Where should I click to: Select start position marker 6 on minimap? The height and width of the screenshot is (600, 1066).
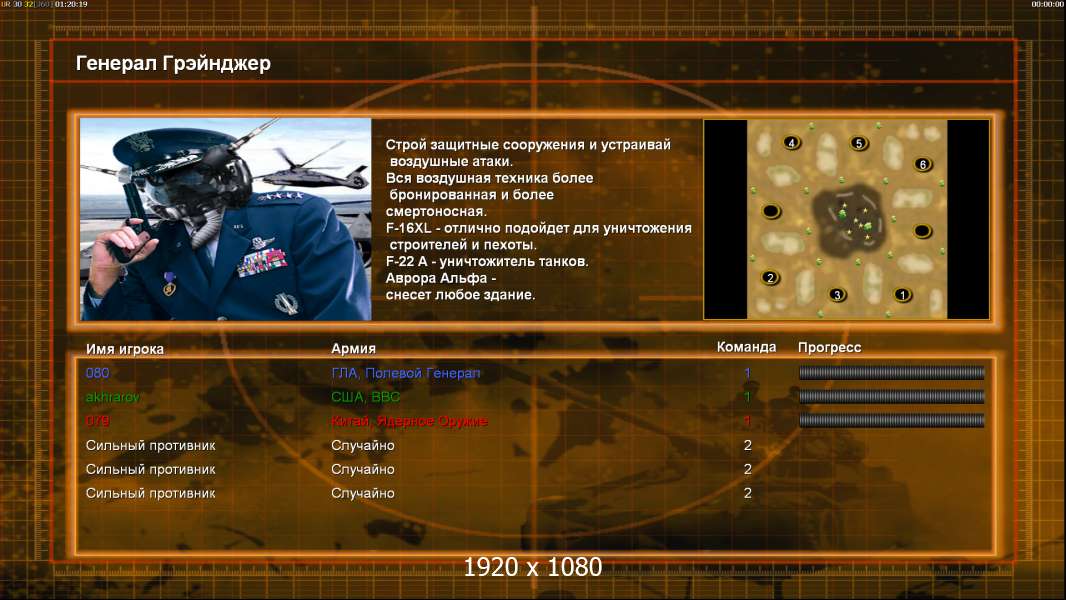923,164
